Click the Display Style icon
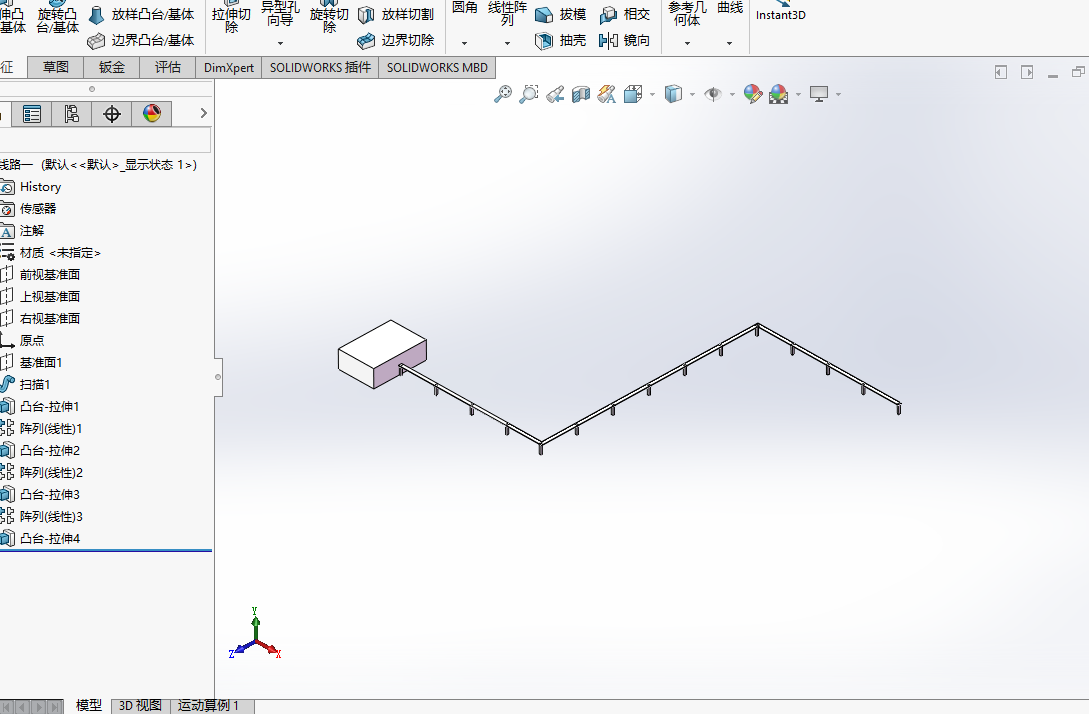This screenshot has width=1089, height=714. point(673,94)
